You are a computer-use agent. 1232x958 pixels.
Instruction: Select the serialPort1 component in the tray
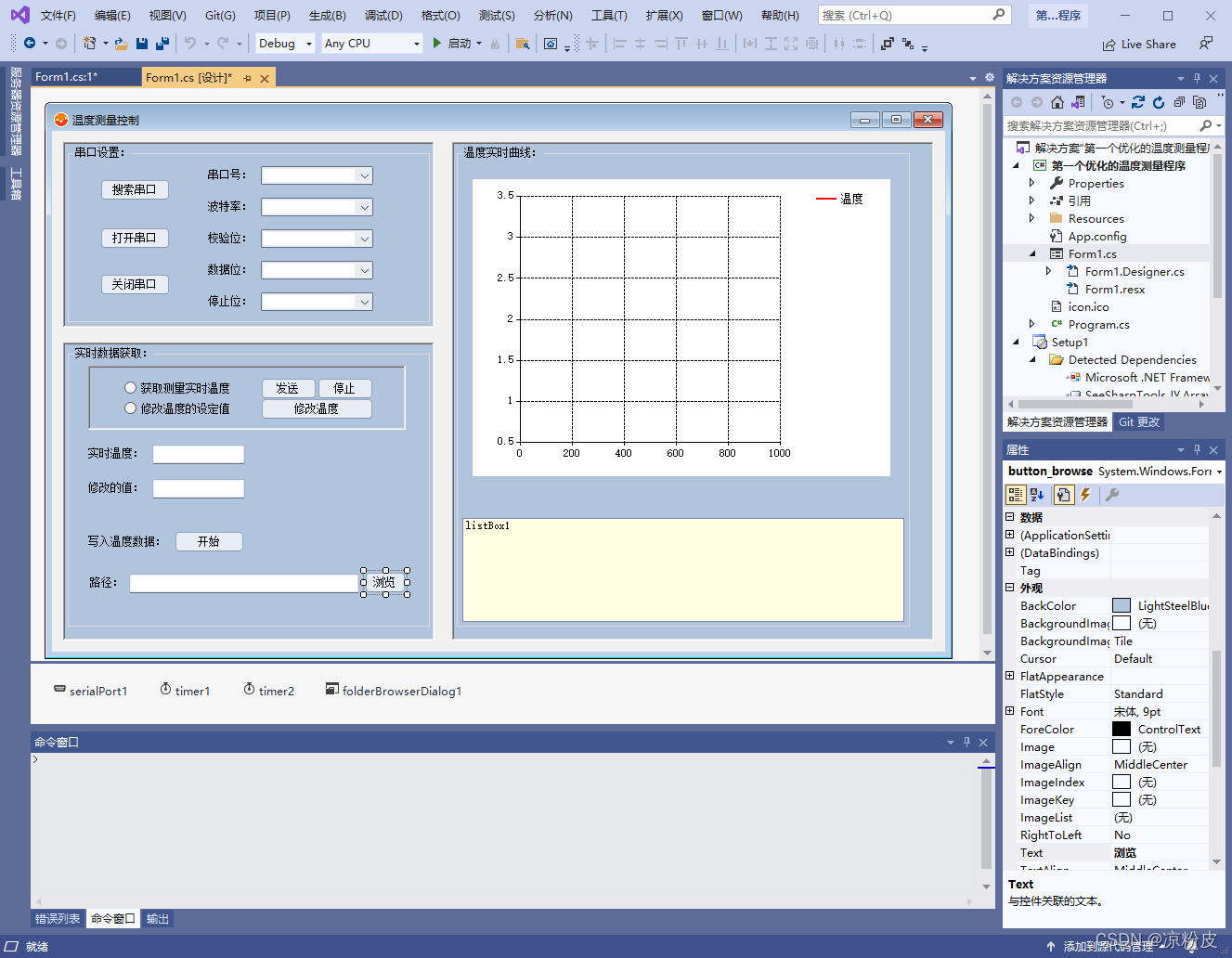click(x=90, y=691)
